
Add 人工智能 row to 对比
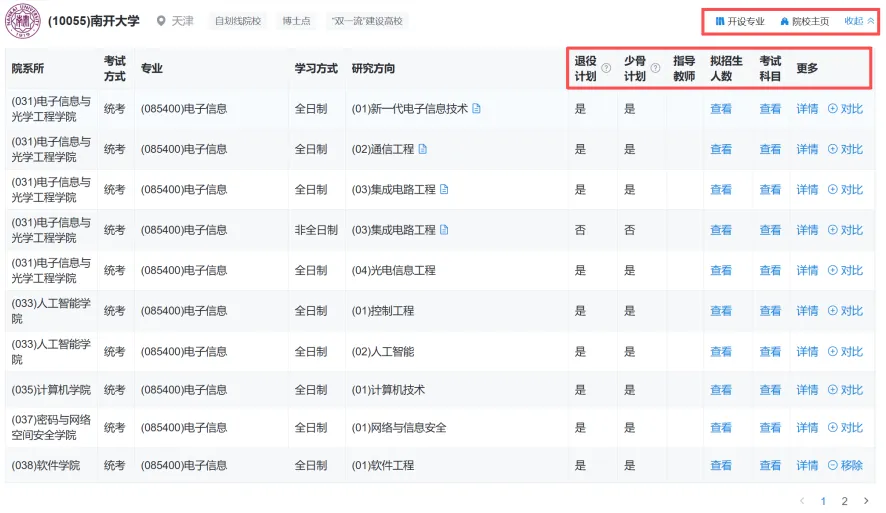(845, 351)
